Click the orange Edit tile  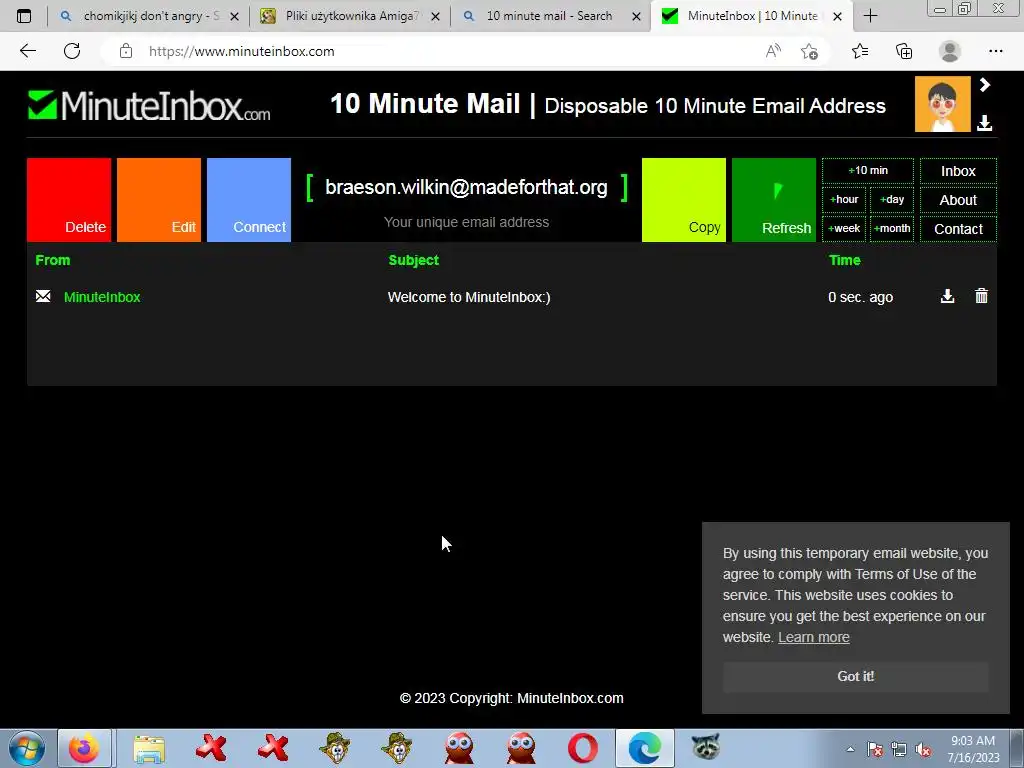[x=159, y=200]
